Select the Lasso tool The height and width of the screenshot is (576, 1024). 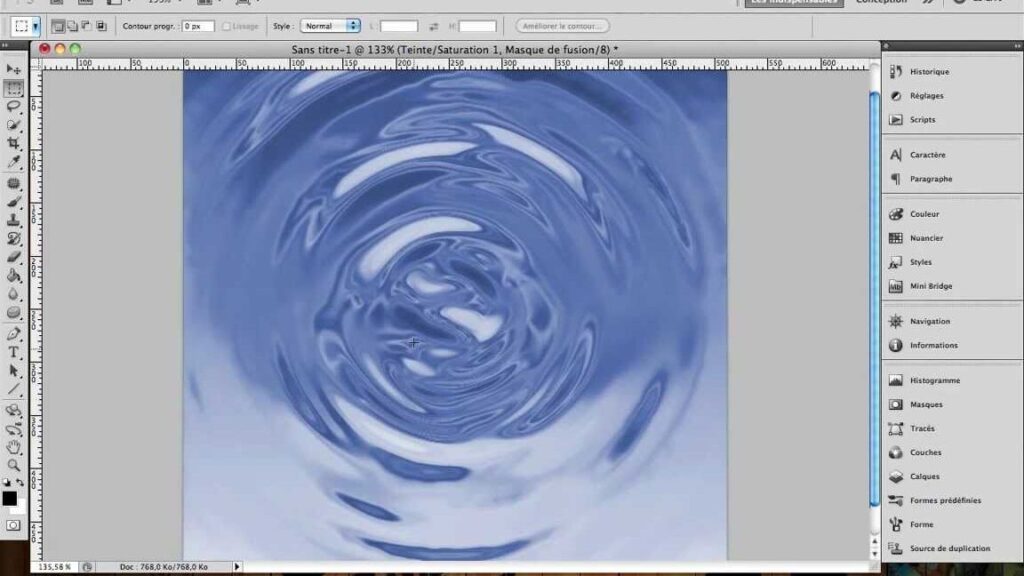pos(13,106)
